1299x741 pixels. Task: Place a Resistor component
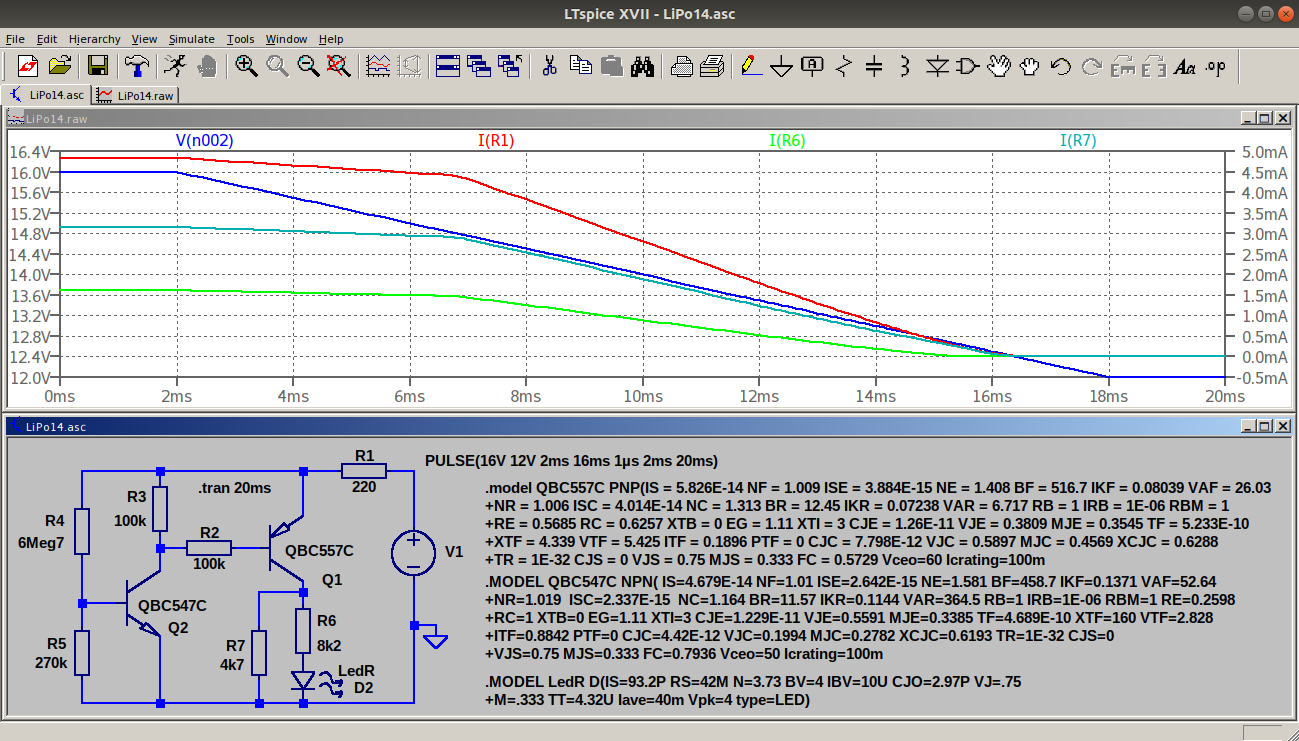coord(844,66)
